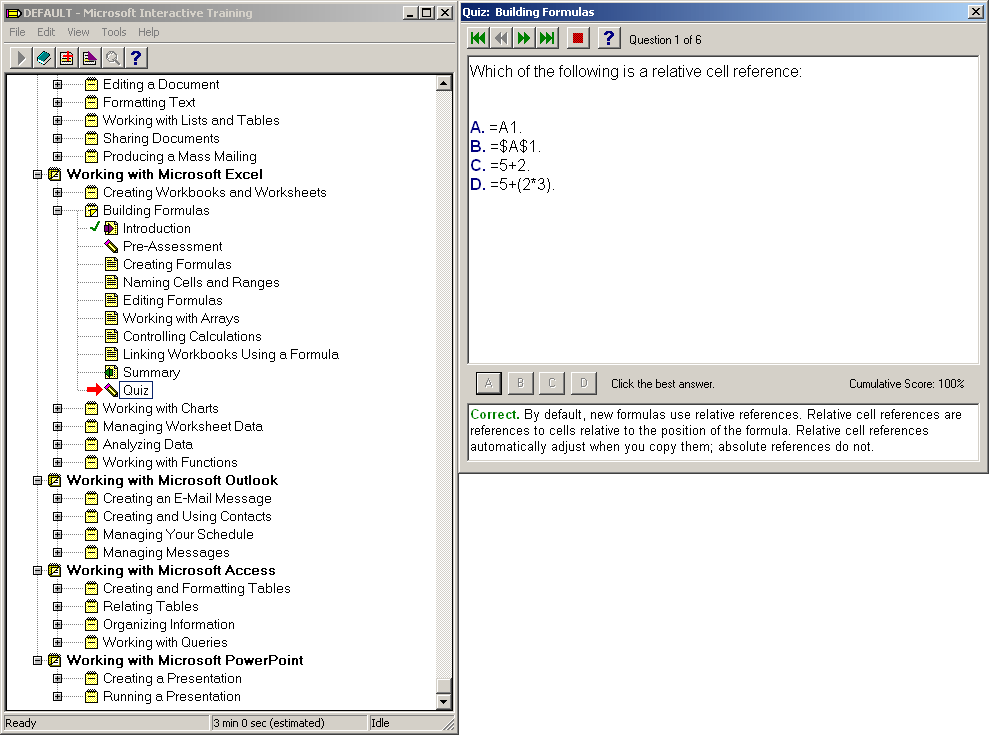Open the View menu

pos(78,32)
